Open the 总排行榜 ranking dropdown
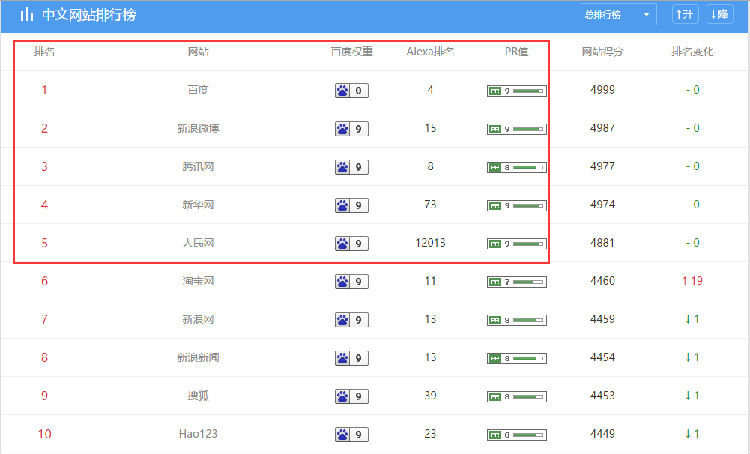The image size is (750, 454). point(617,15)
